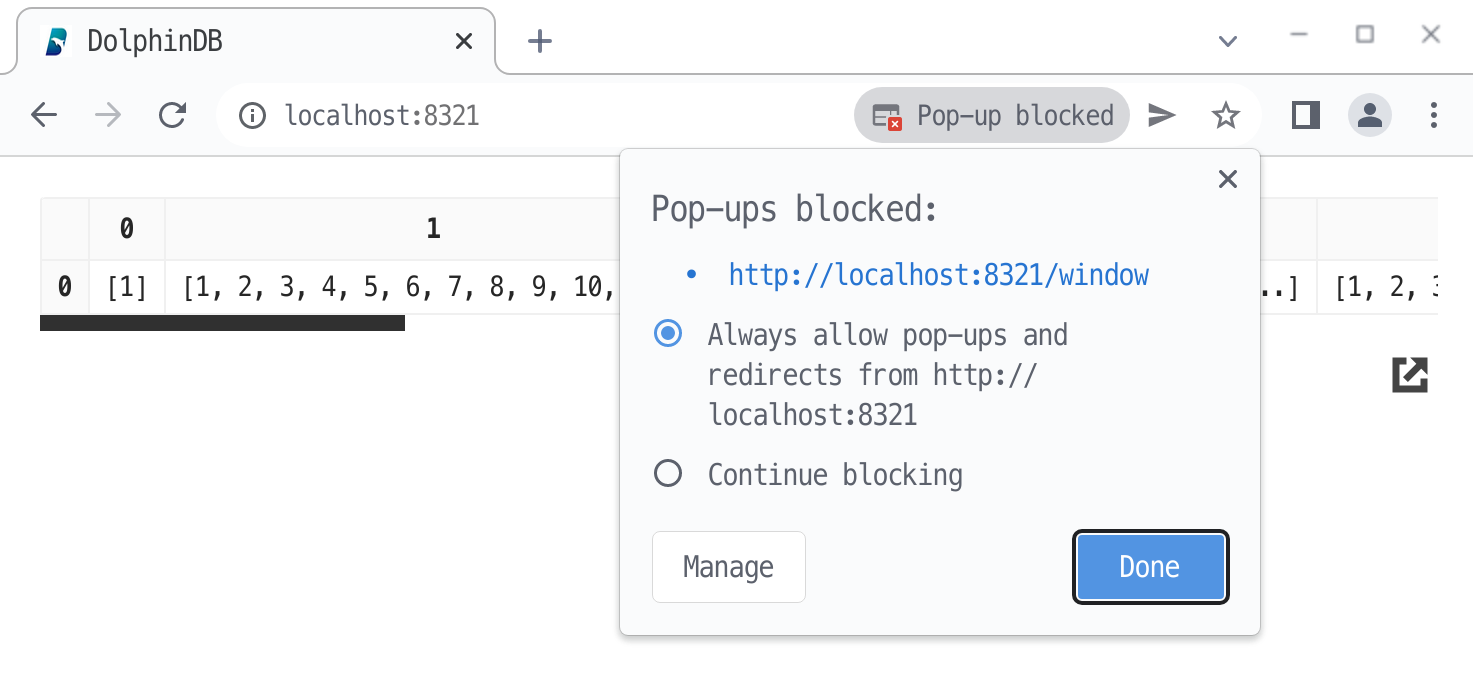Image resolution: width=1473 pixels, height=695 pixels.
Task: Select Always allow pop-ups and redirects option
Action: 668,334
